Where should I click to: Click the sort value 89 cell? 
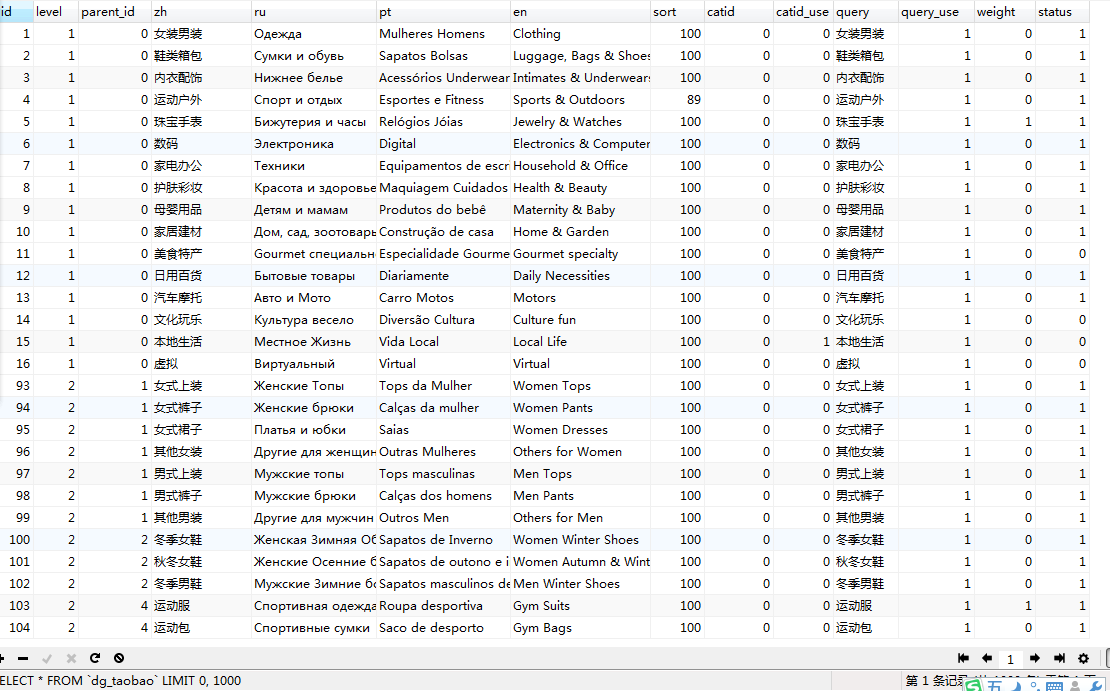(x=677, y=99)
